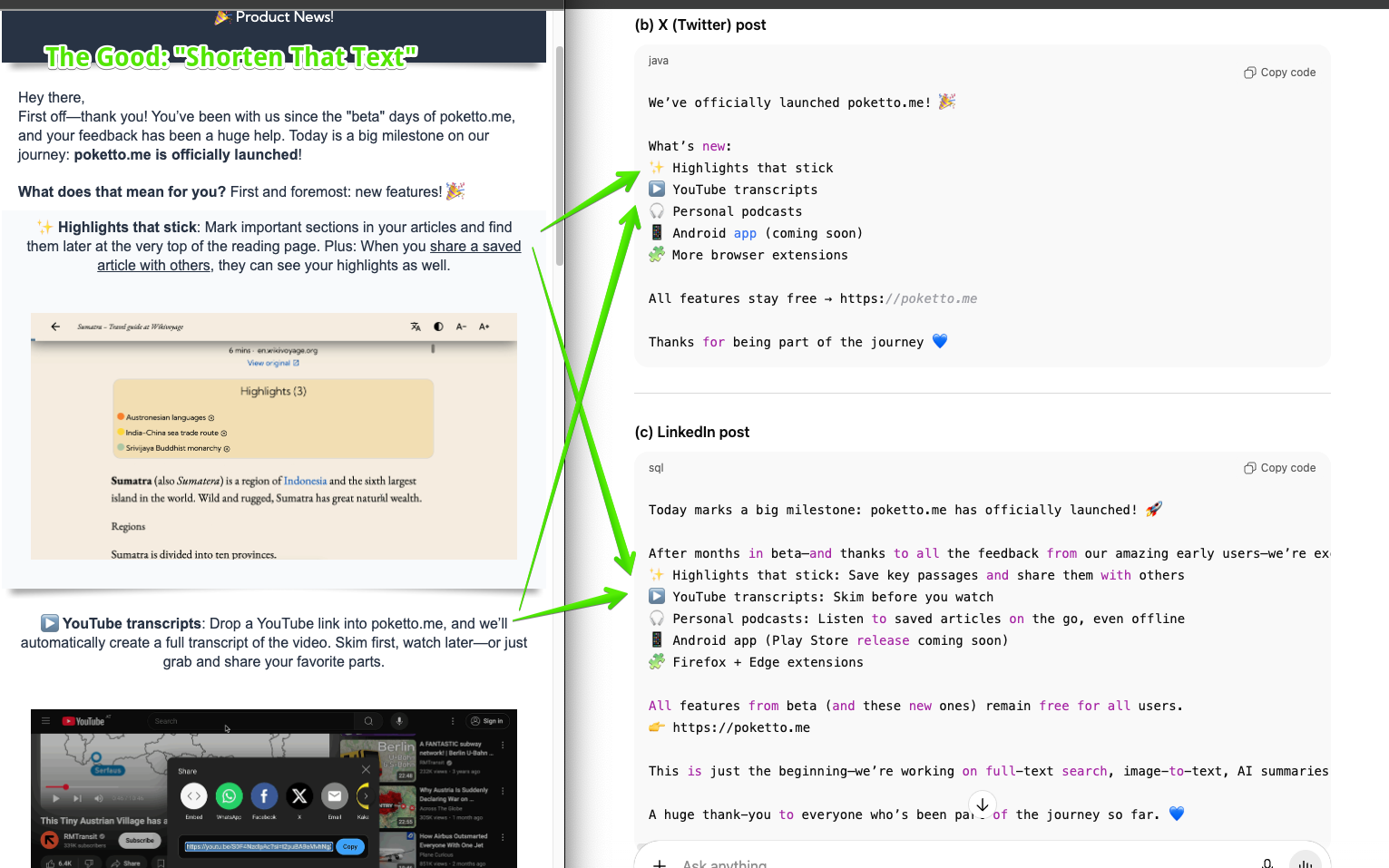Click the Facebook share icon
Viewport: 1389px width, 868px height.
[264, 796]
